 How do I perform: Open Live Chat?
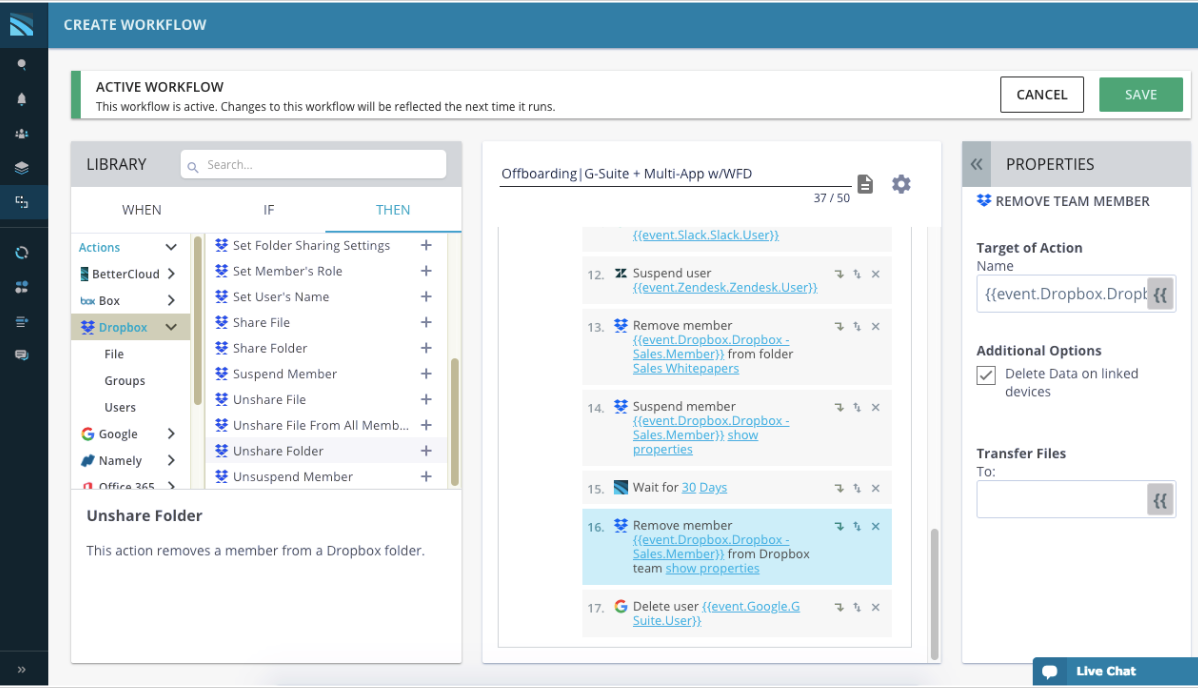1115,671
